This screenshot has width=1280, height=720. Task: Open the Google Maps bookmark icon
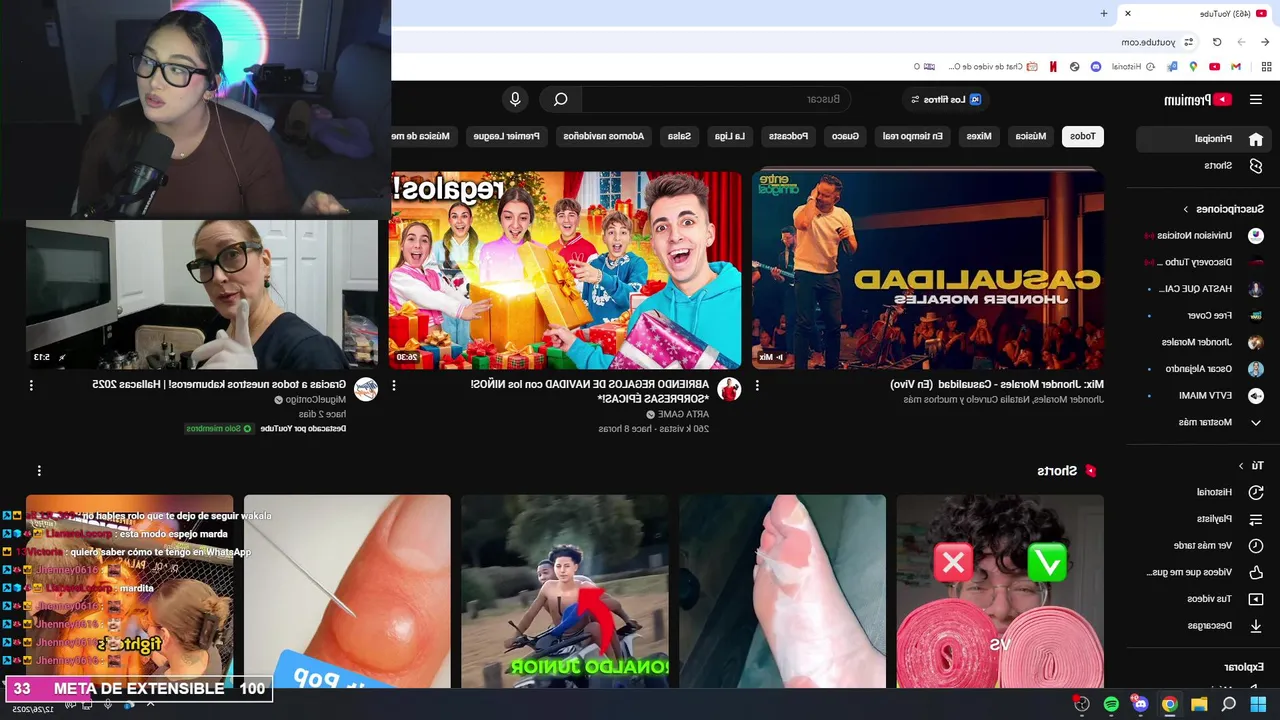point(1193,67)
